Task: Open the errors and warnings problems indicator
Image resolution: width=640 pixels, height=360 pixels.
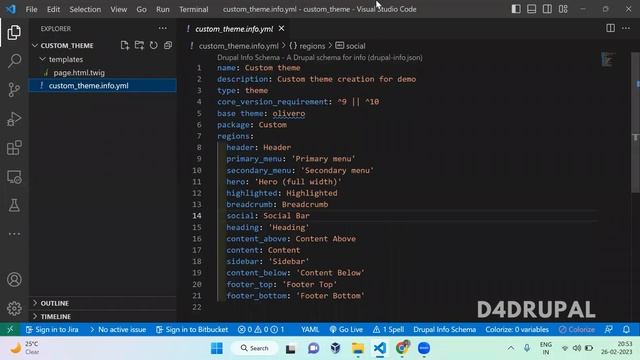Action: (261, 329)
